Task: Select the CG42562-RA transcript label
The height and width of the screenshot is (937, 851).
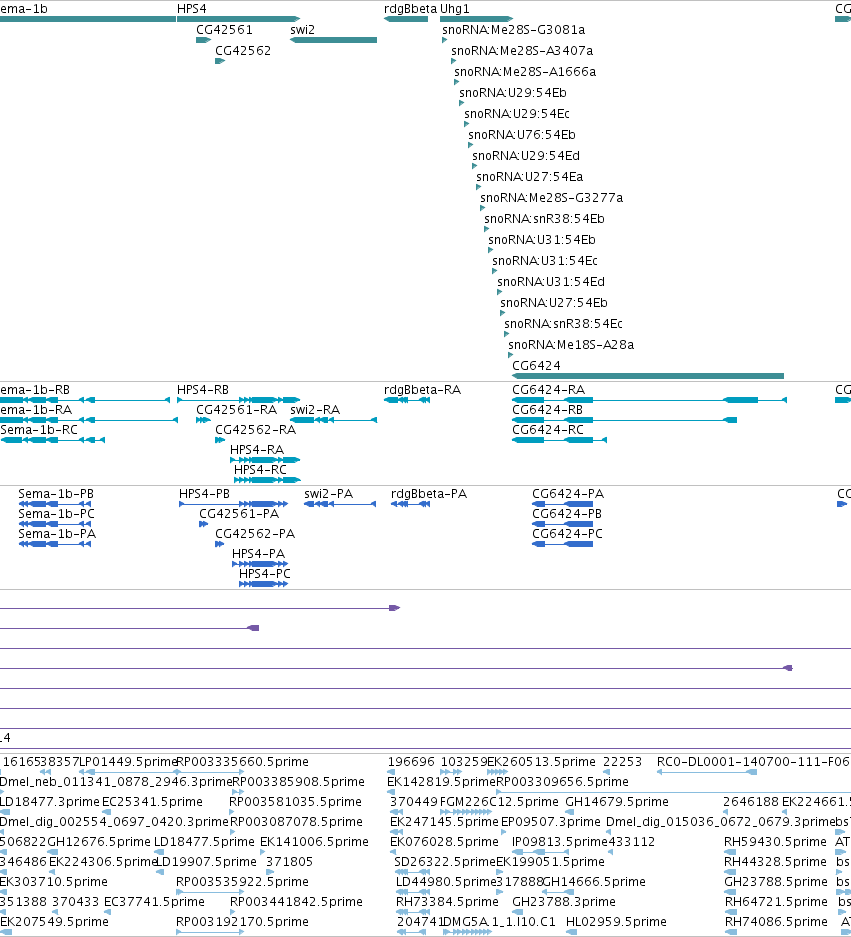Action: point(255,430)
